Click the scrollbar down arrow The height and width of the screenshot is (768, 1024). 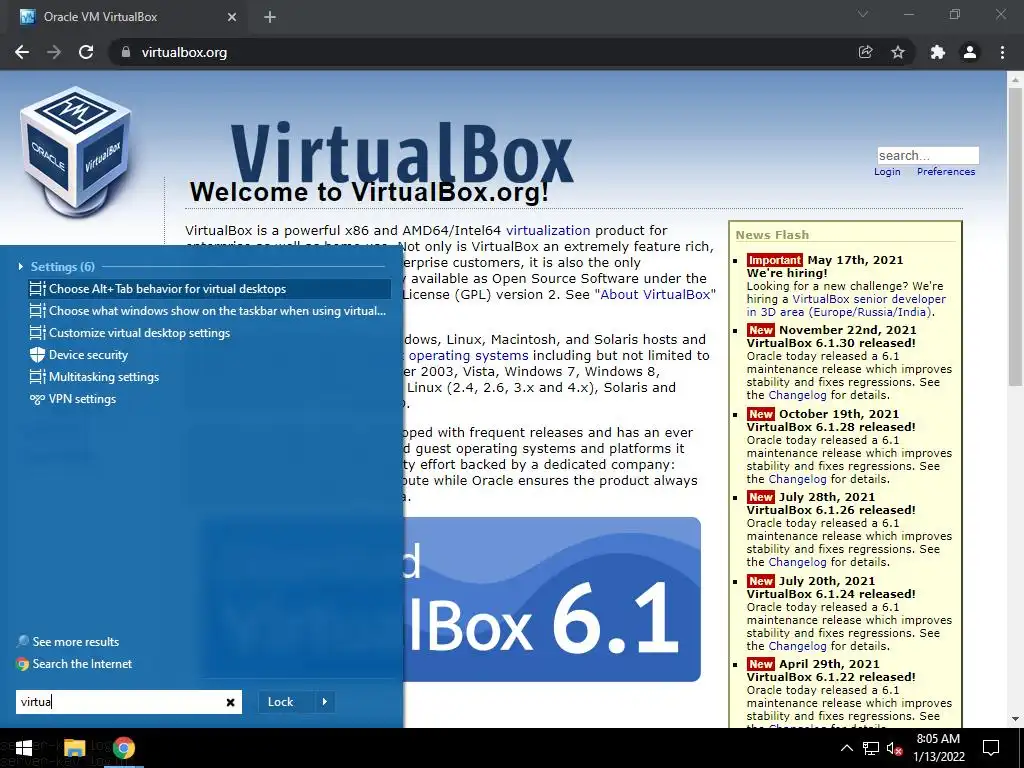[x=1015, y=718]
